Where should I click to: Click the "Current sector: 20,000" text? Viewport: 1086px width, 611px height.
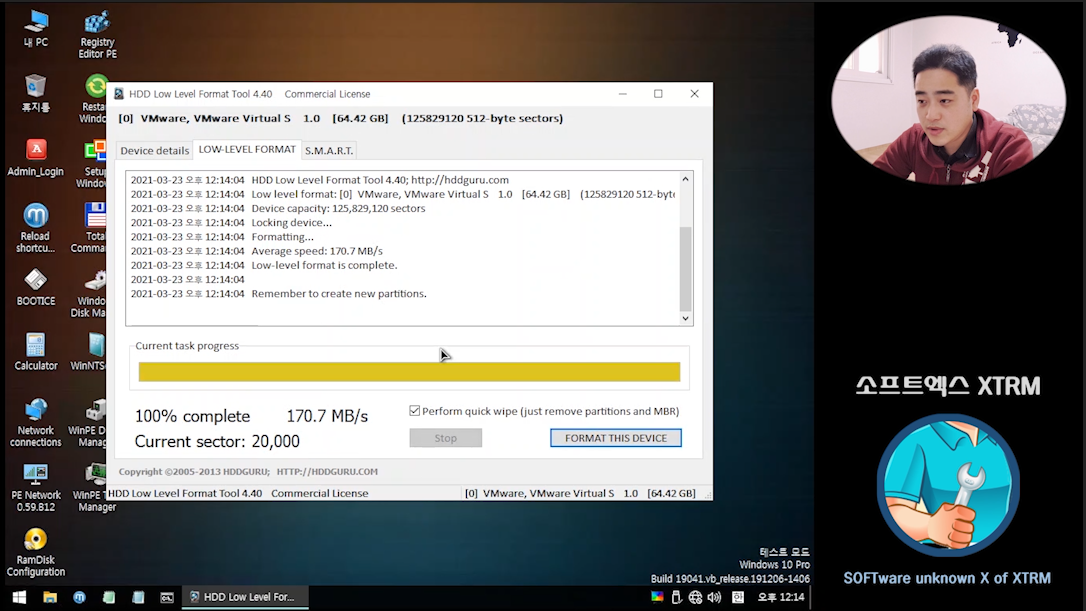click(x=217, y=441)
